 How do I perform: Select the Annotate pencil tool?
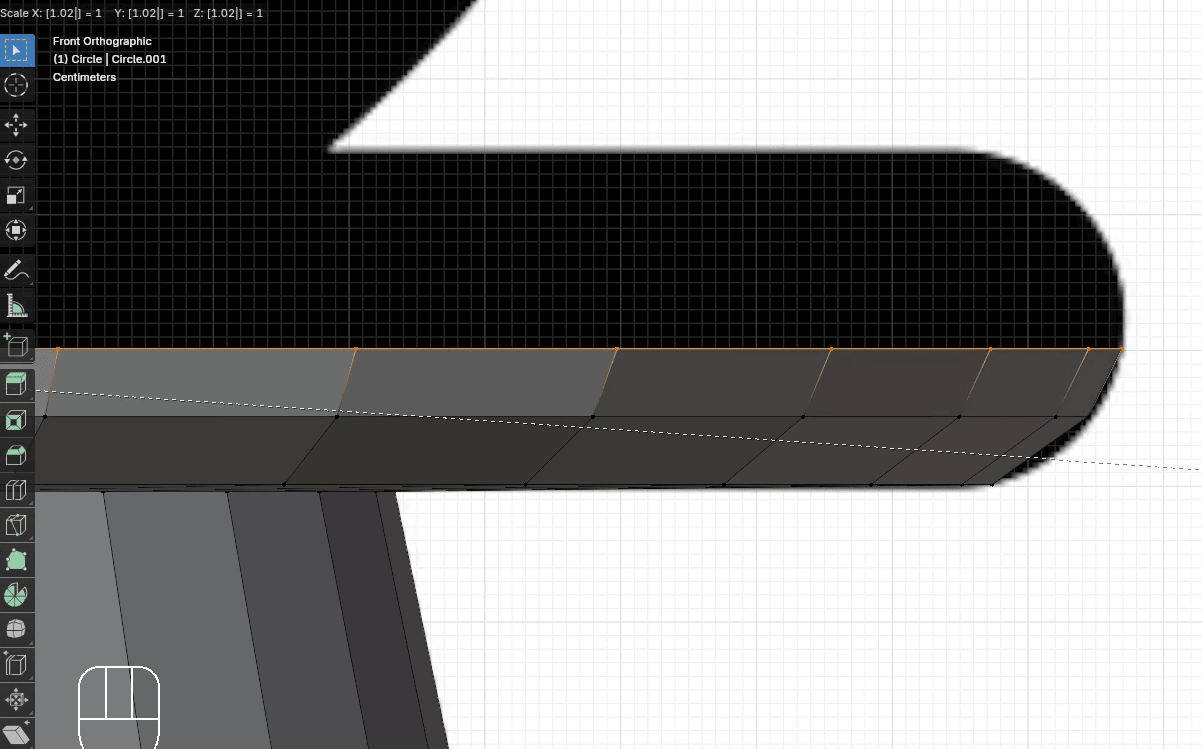(x=16, y=270)
